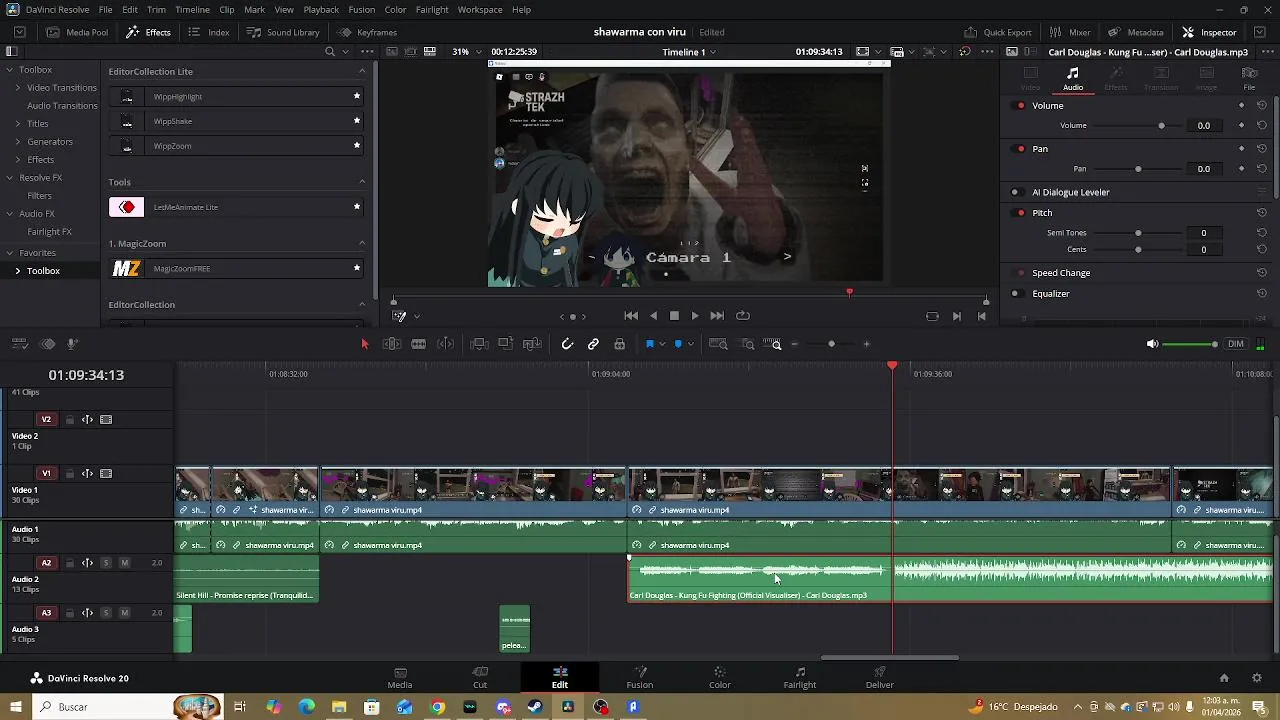Lock the Audio 2 track
Screen dimensions: 1280x720
[70, 563]
